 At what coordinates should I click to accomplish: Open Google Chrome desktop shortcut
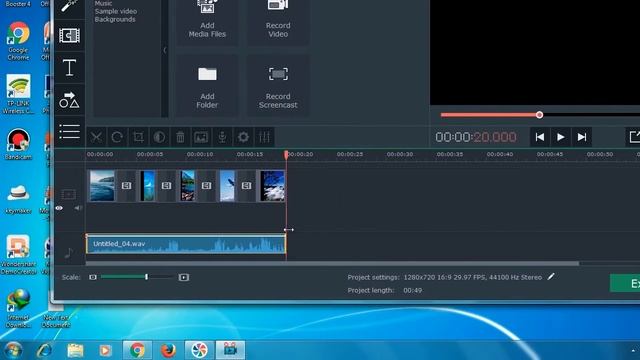(18, 42)
